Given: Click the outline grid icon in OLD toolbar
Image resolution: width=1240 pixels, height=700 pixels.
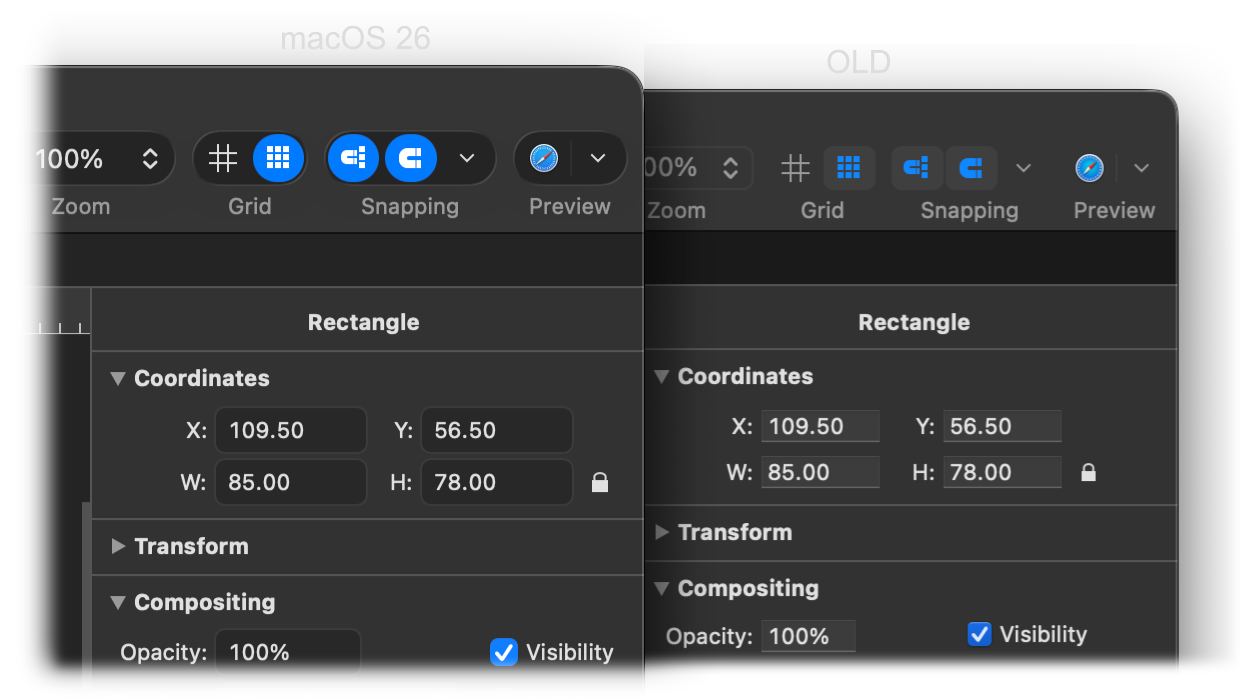Looking at the screenshot, I should pyautogui.click(x=795, y=168).
